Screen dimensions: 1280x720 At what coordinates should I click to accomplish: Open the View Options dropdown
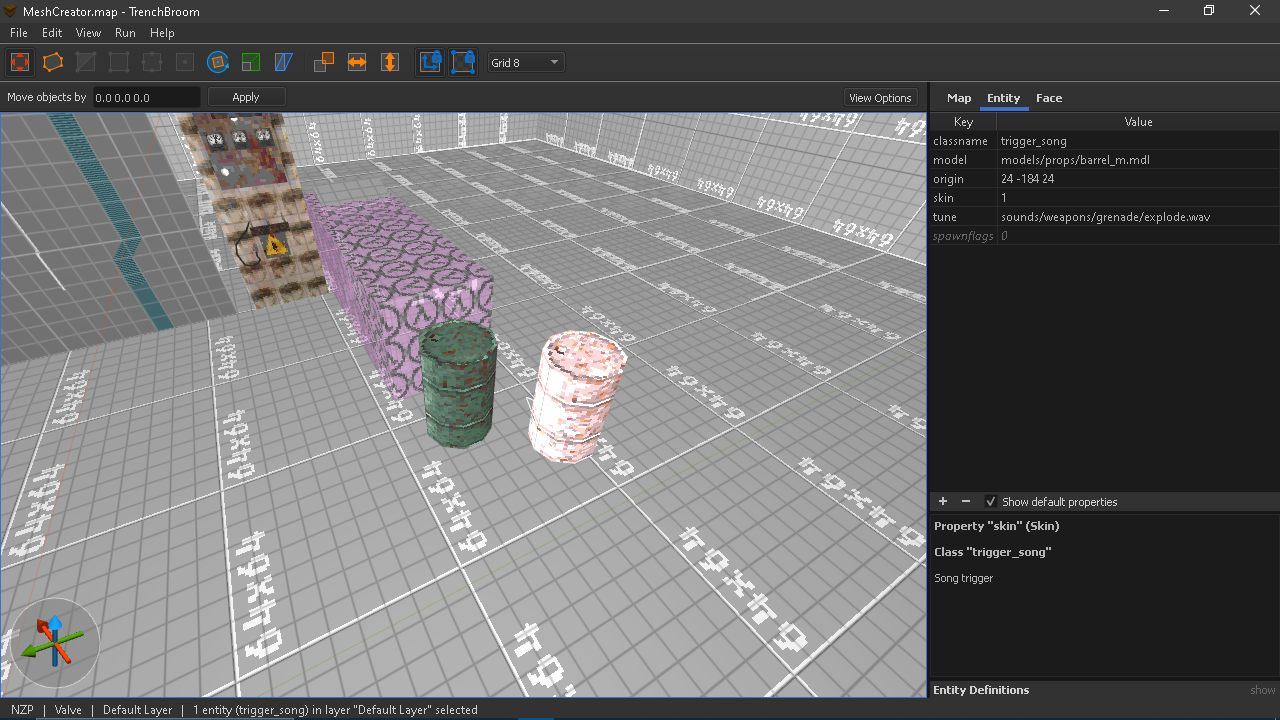pos(880,98)
